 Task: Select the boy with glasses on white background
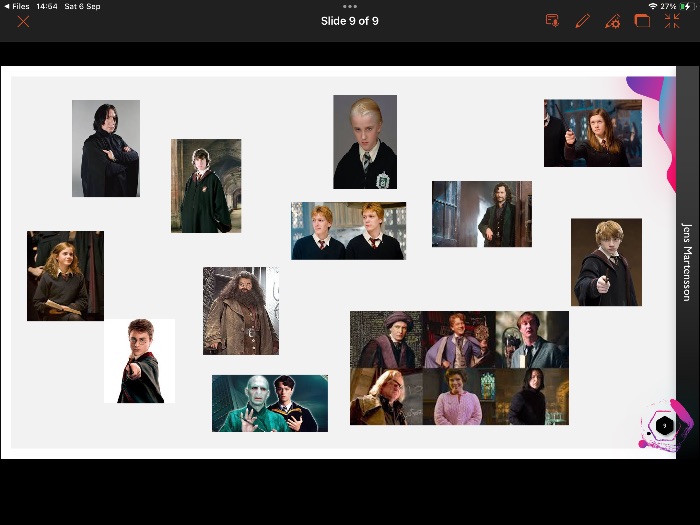pos(139,361)
